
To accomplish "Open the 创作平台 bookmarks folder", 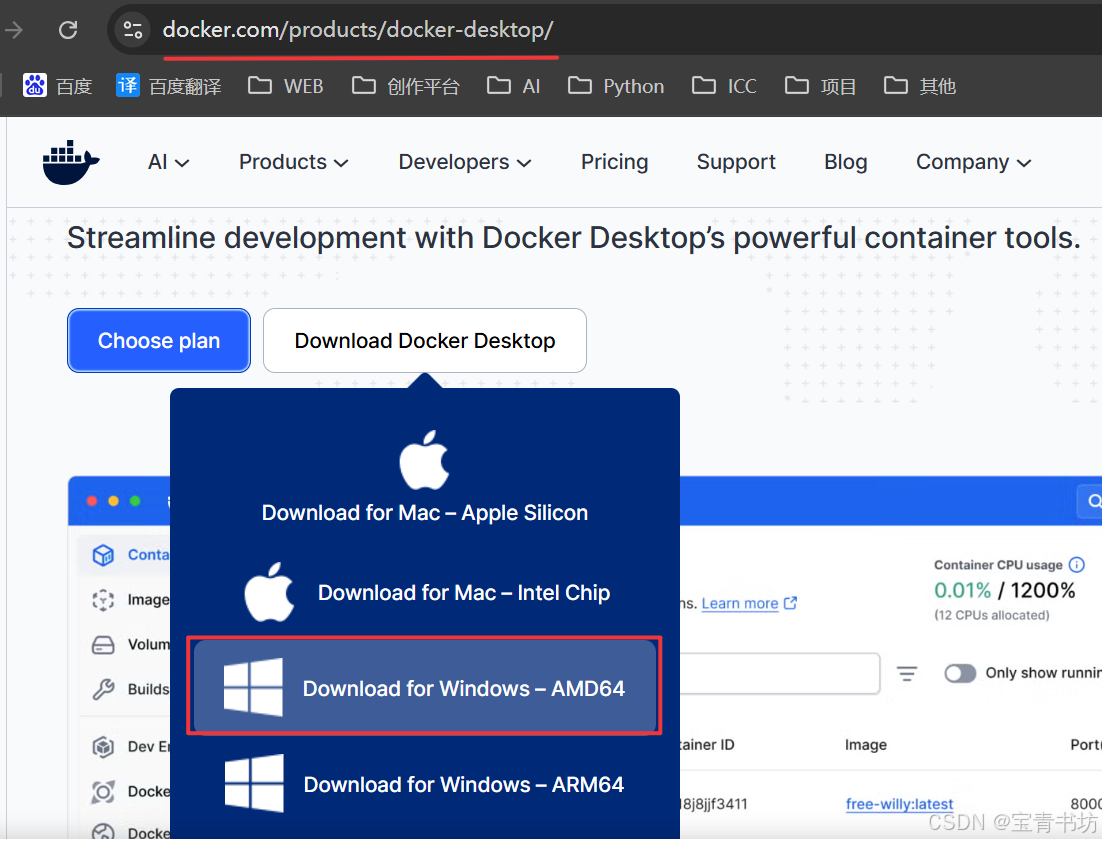I will click(x=406, y=86).
